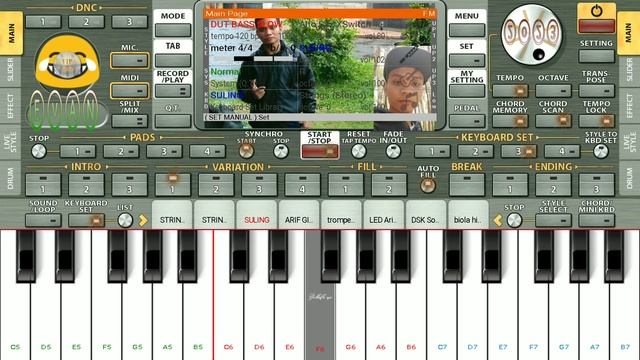Click SULING text in Main Page display

pos(227,95)
